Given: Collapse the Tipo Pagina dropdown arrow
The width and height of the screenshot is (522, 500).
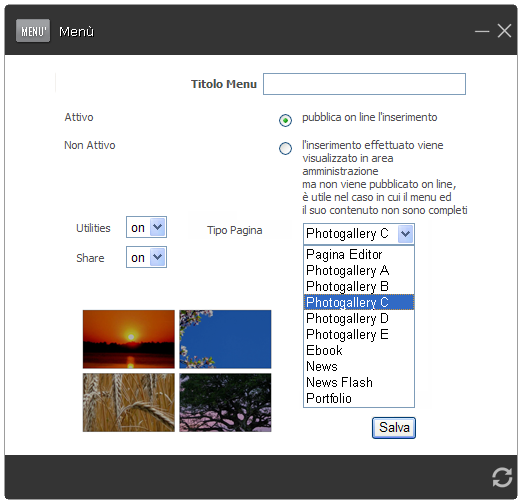Looking at the screenshot, I should (405, 234).
